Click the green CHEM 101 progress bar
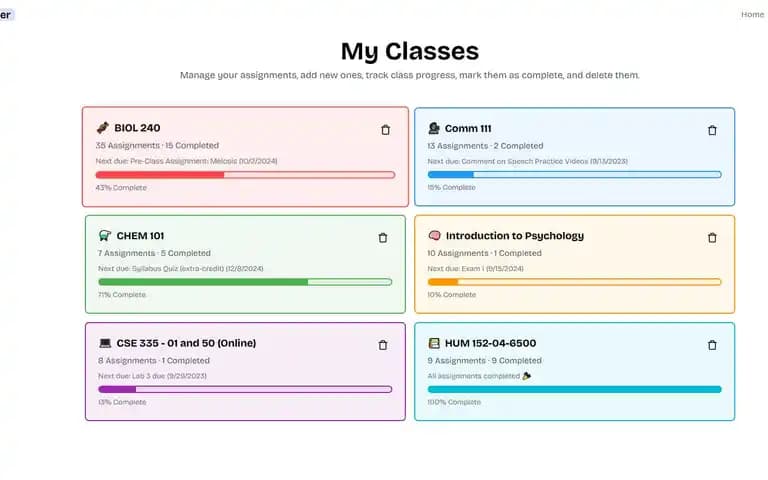768x480 pixels. [245, 282]
